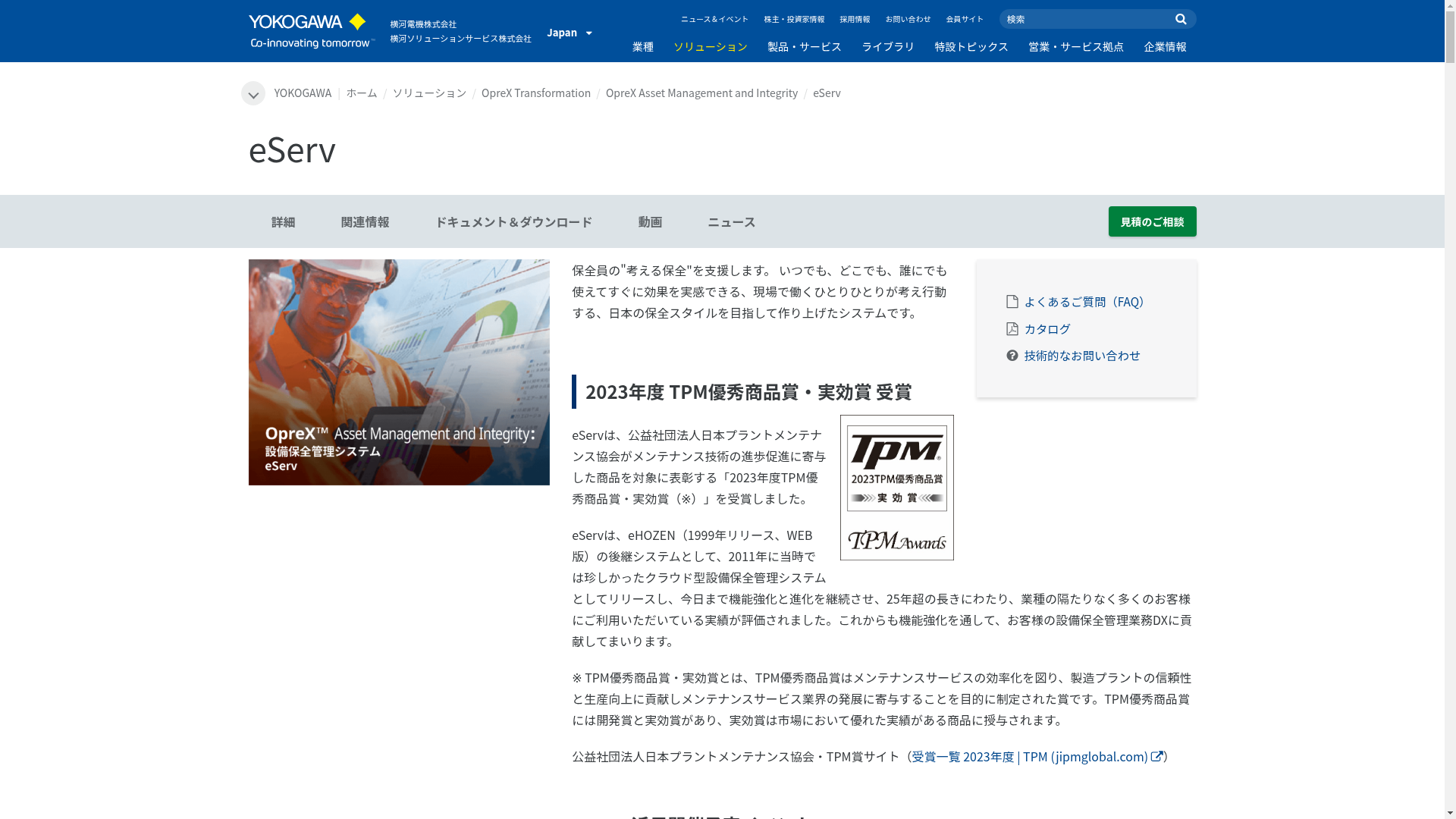Open 会員サイト top link
Image resolution: width=1456 pixels, height=819 pixels.
[965, 19]
